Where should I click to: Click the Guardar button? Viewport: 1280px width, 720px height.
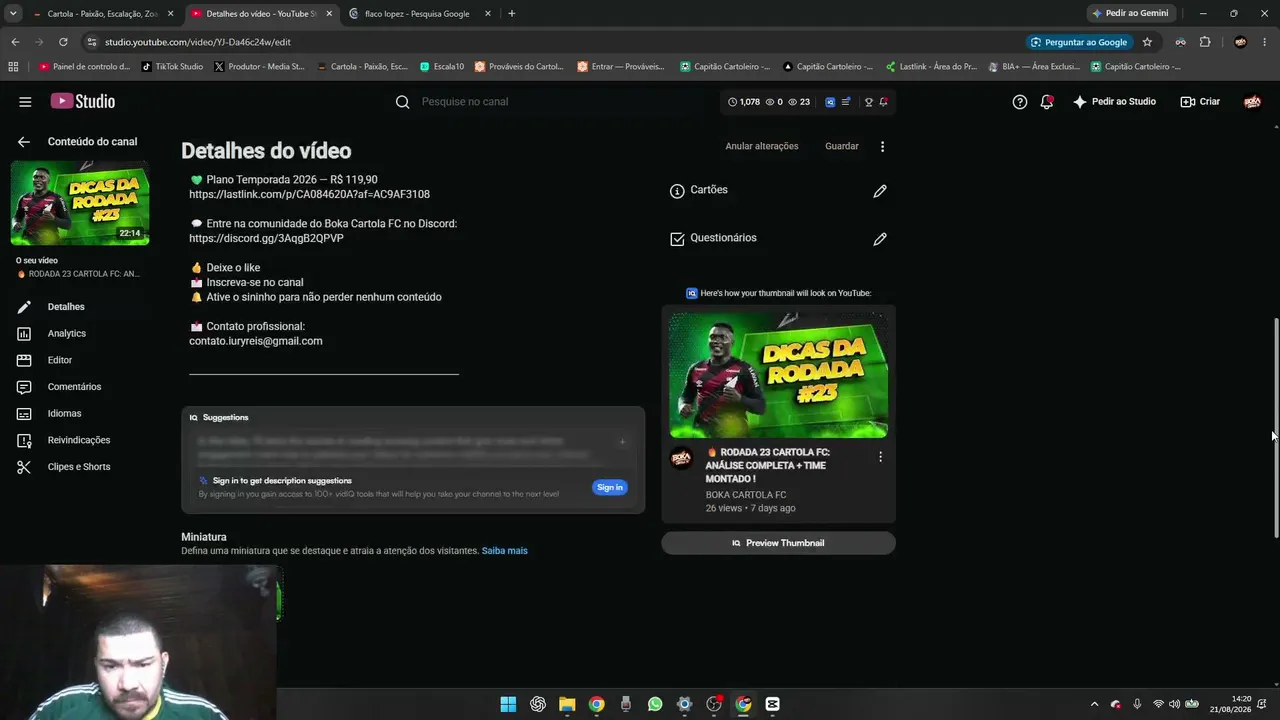coord(842,146)
